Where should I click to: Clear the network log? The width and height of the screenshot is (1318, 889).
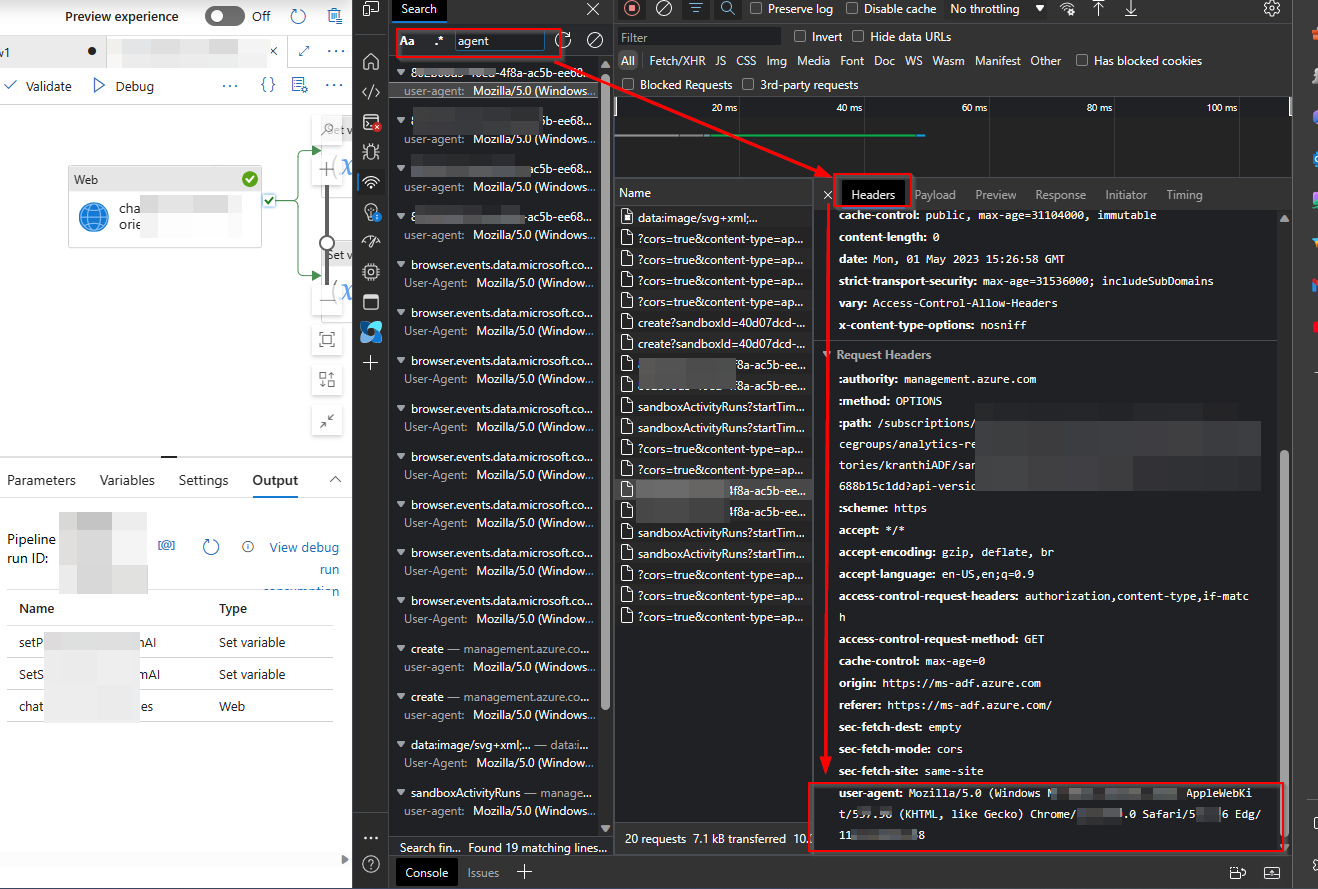tap(664, 9)
